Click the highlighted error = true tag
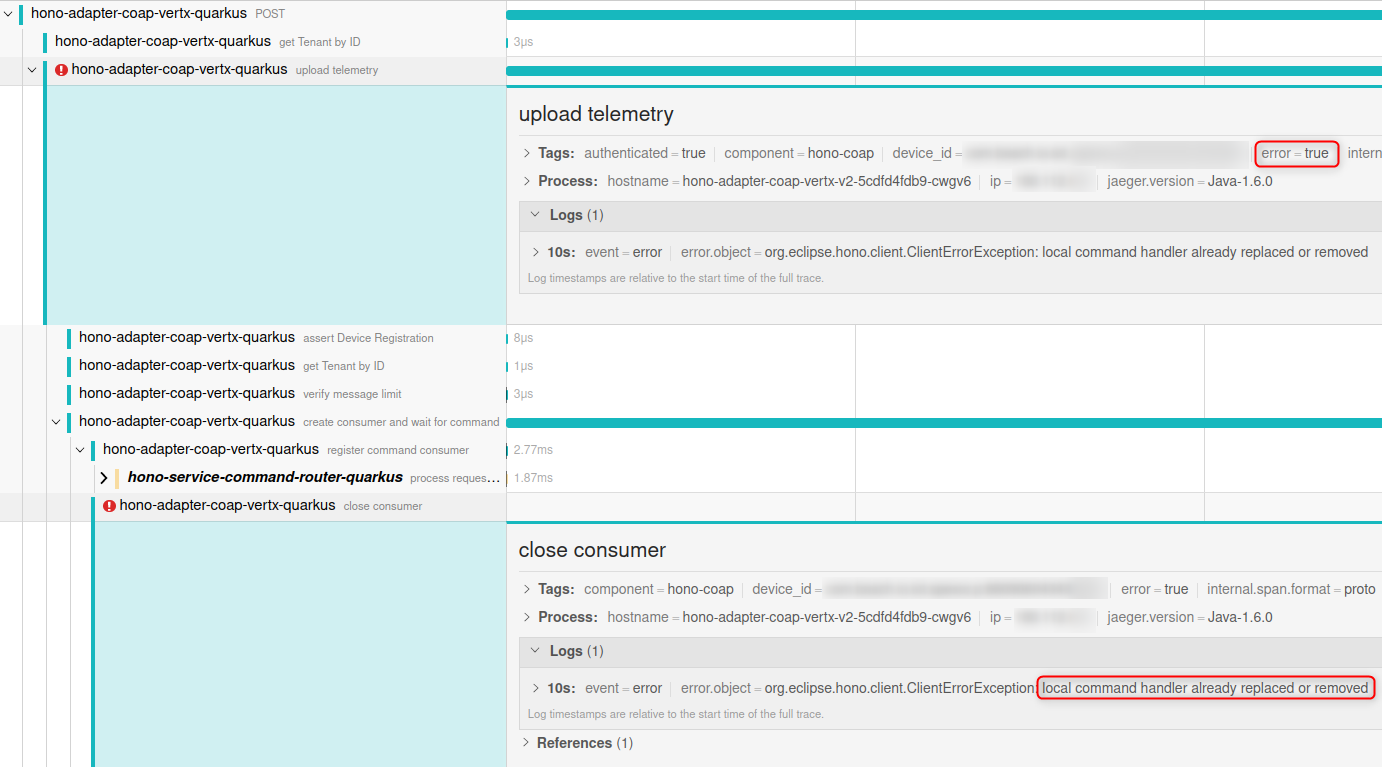The width and height of the screenshot is (1382, 767). point(1297,153)
